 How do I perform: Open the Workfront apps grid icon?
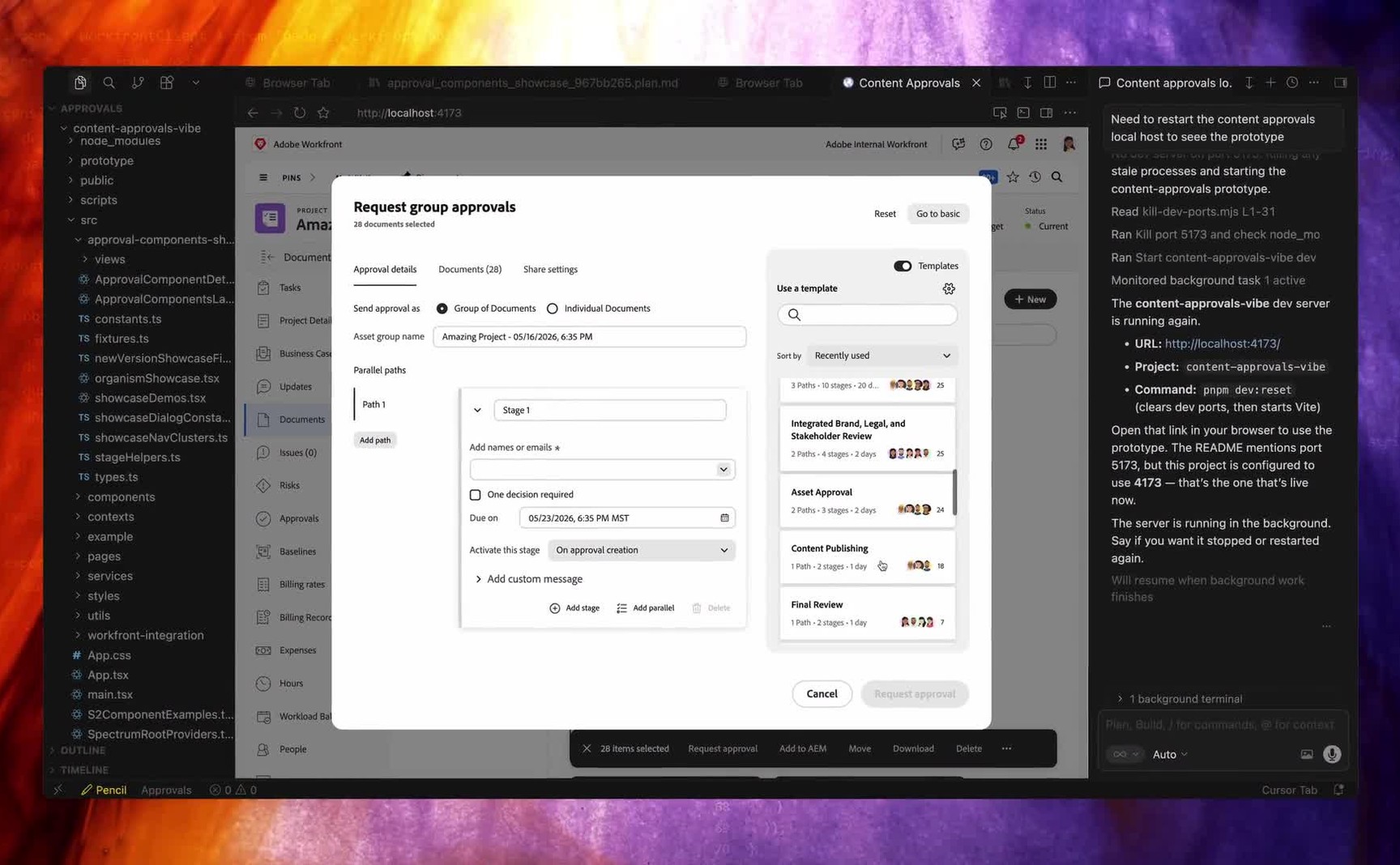coord(1041,144)
